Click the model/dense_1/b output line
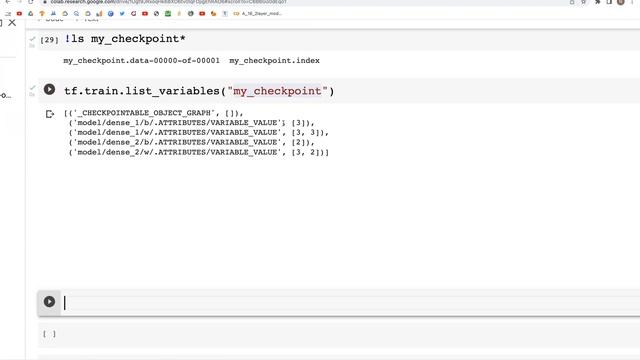The image size is (640, 360). point(192,122)
